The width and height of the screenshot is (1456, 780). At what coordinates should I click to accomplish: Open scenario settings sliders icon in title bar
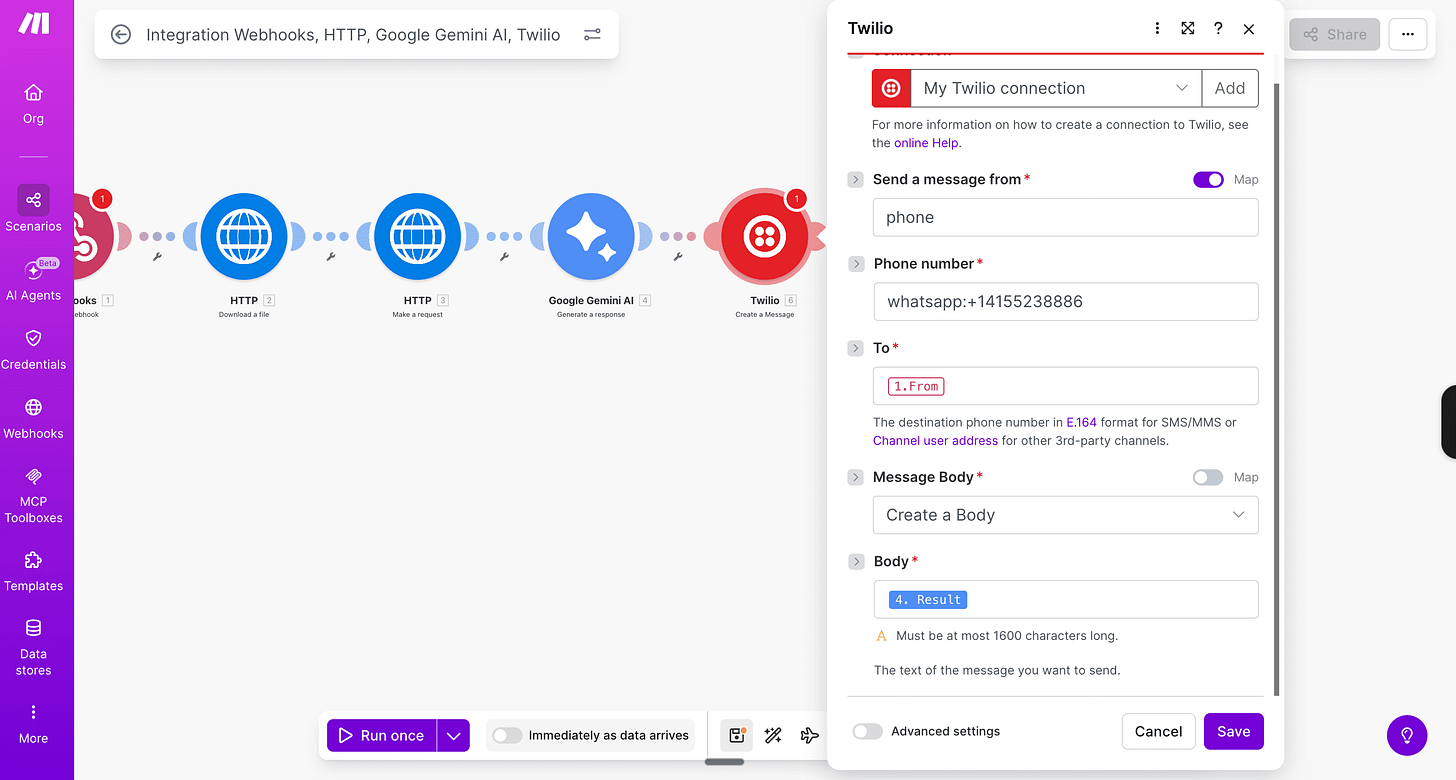pos(592,35)
